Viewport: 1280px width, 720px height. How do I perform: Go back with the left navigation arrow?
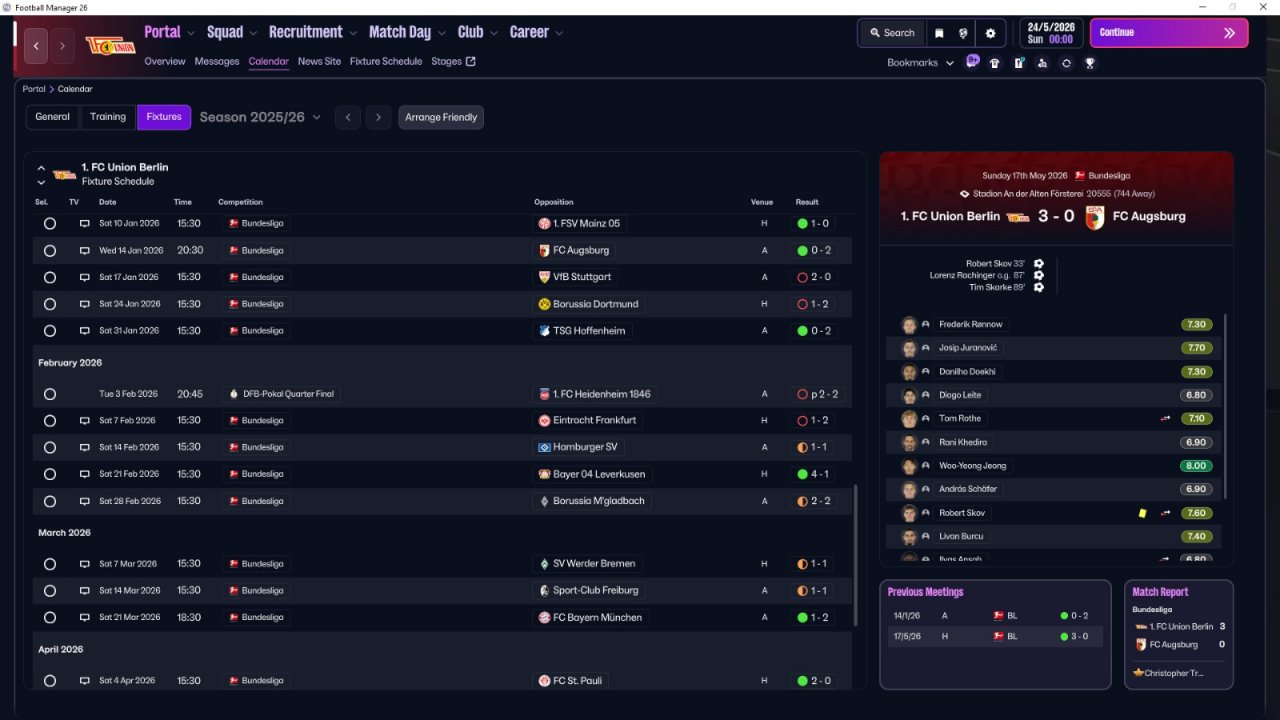(37, 46)
